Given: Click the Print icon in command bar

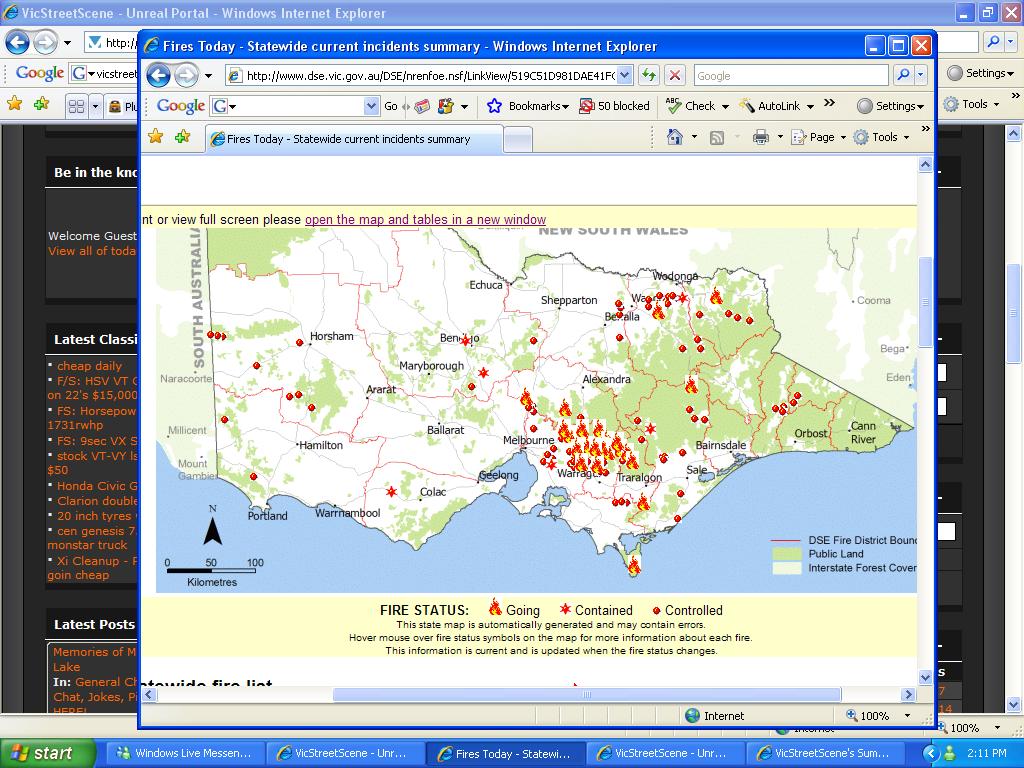Looking at the screenshot, I should (x=760, y=137).
